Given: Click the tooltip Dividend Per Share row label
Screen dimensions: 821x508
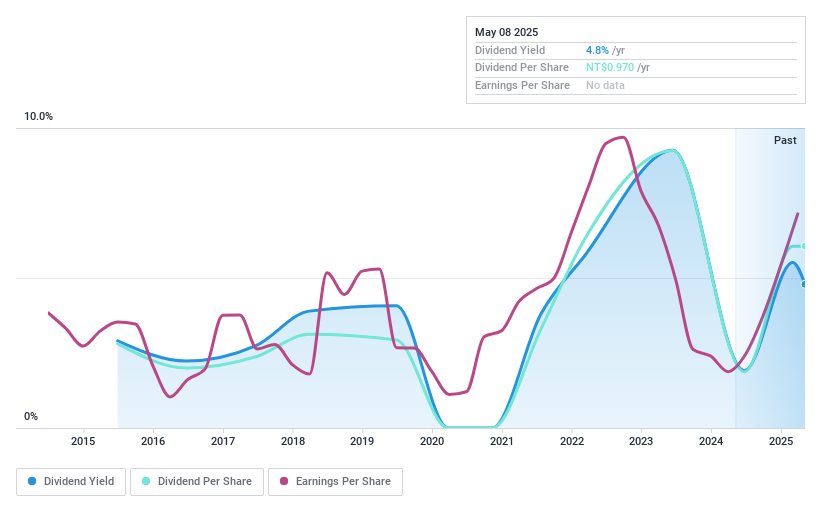Looking at the screenshot, I should (x=522, y=67).
